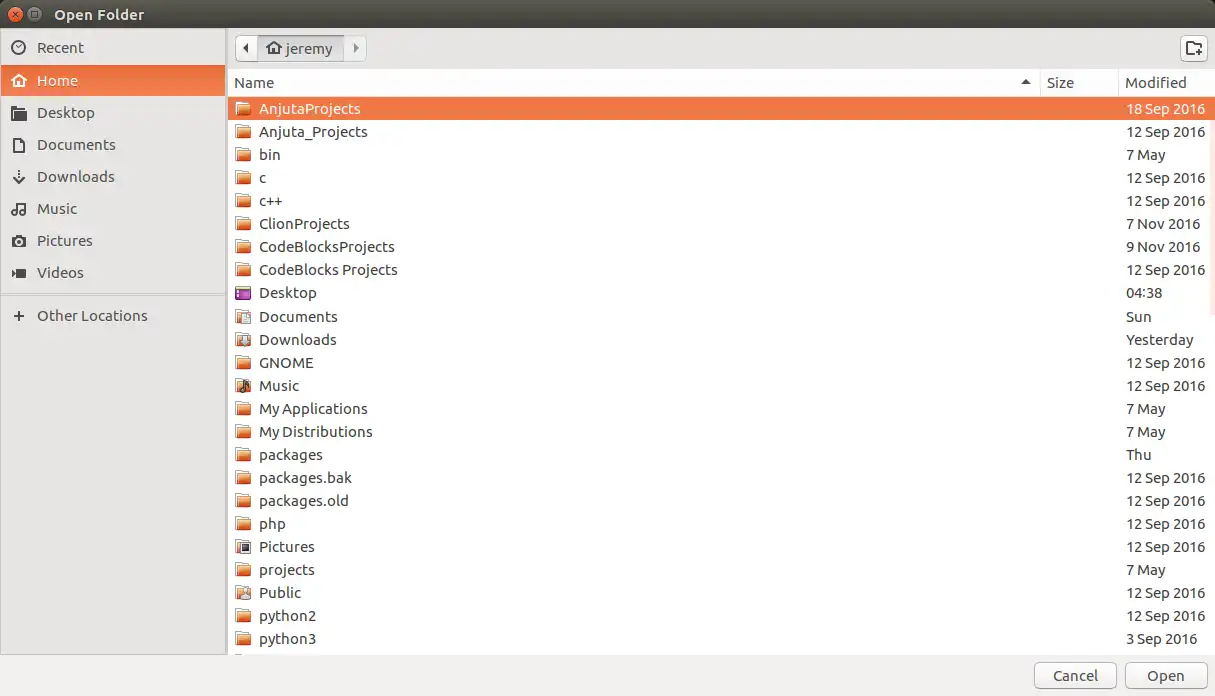Click the folder icon for bin
Viewport: 1215px width, 696px height.
(243, 155)
